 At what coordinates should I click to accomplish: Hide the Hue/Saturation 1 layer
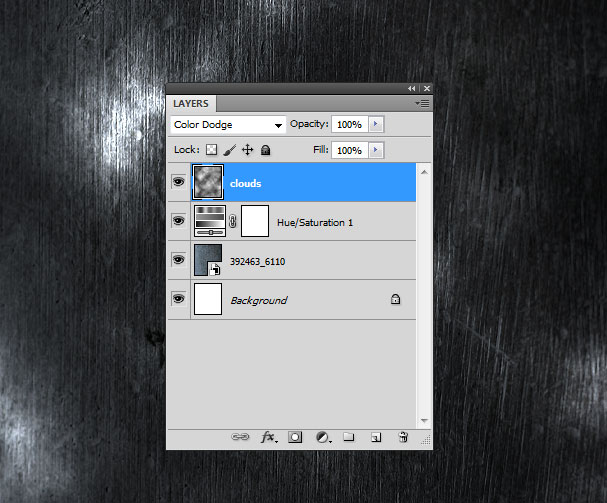178,221
